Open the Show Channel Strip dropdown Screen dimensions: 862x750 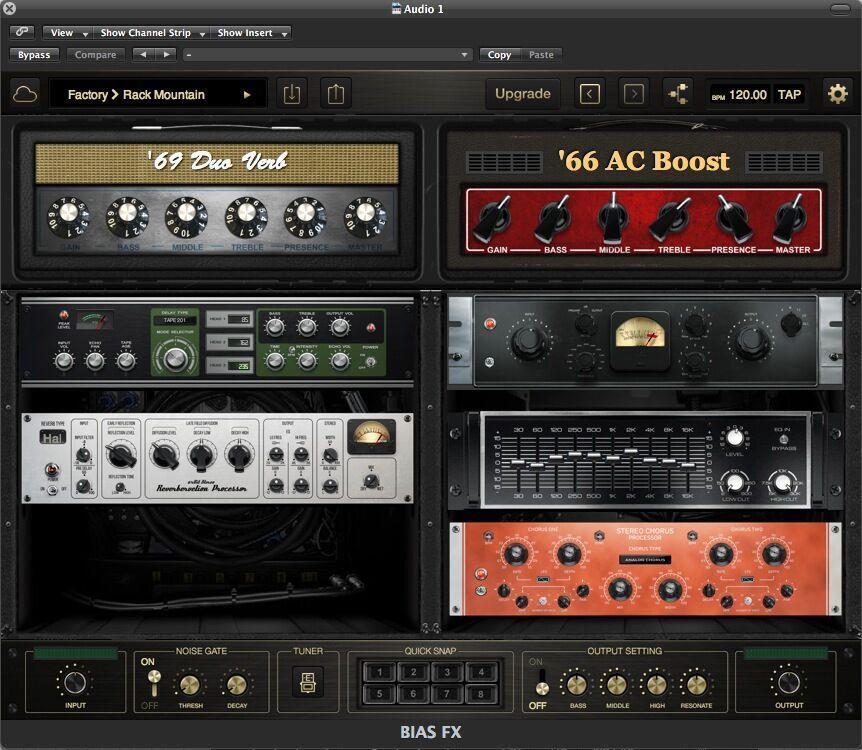151,32
